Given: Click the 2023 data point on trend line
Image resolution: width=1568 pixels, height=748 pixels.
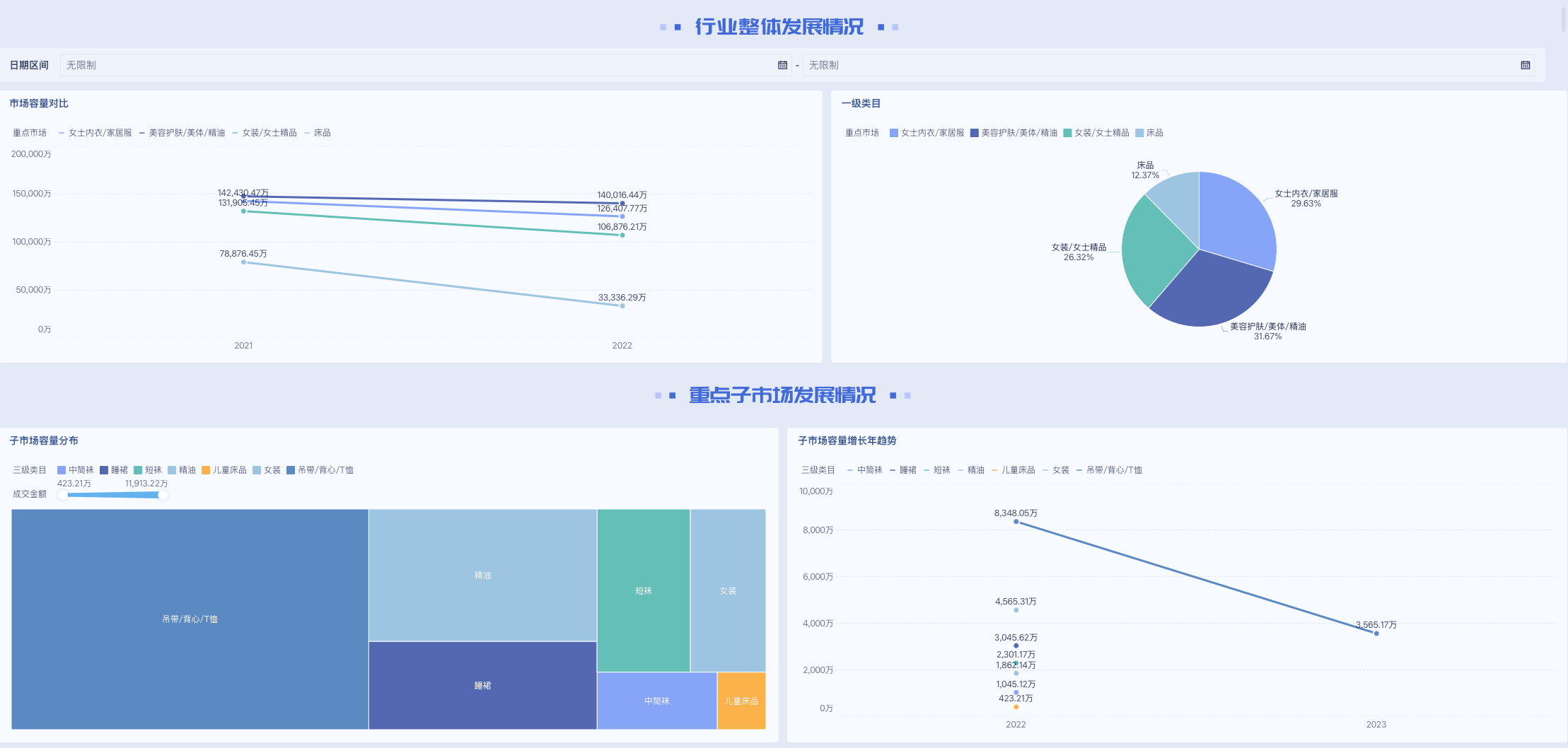Looking at the screenshot, I should point(1376,633).
